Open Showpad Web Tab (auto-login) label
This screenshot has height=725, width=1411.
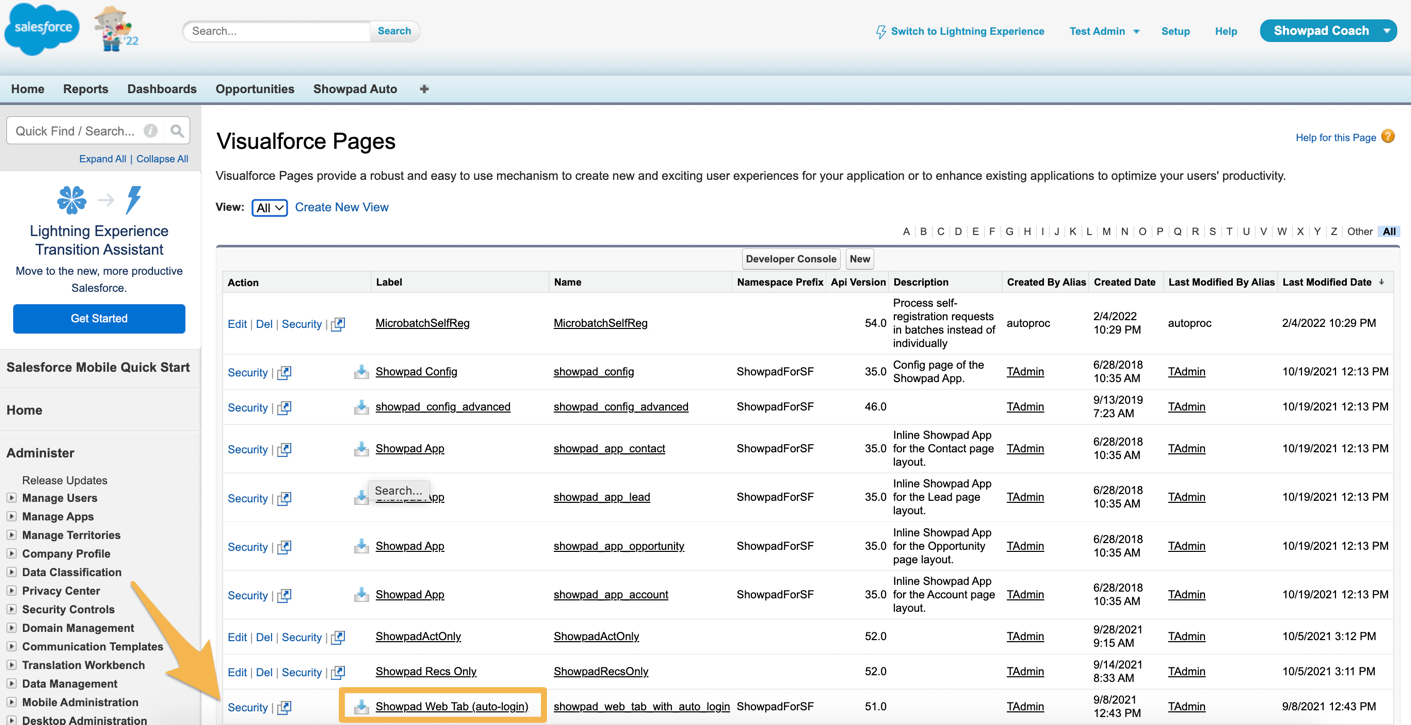pos(452,707)
